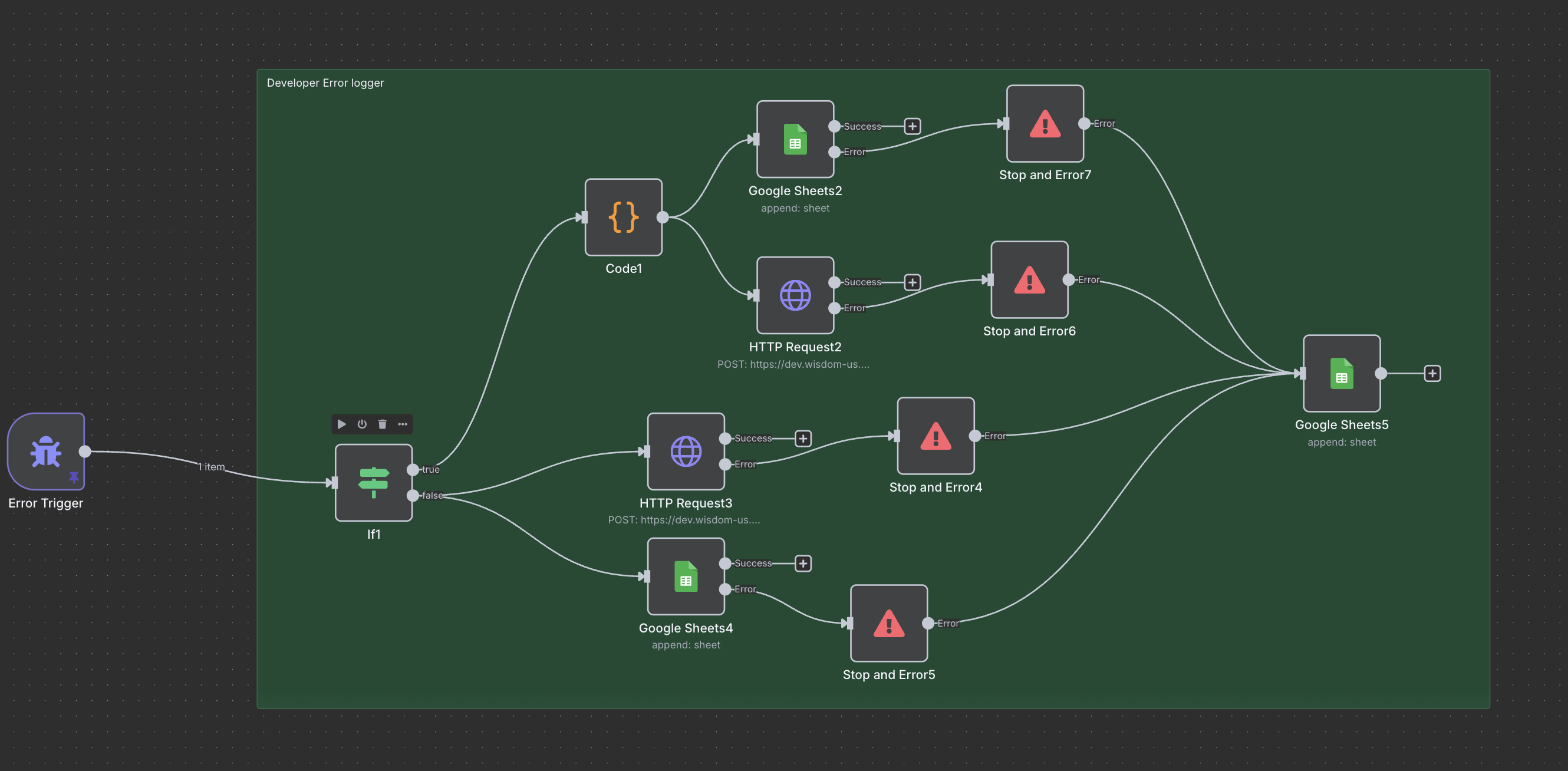The width and height of the screenshot is (1568, 771).
Task: Click the If1 false output connector
Action: (413, 495)
